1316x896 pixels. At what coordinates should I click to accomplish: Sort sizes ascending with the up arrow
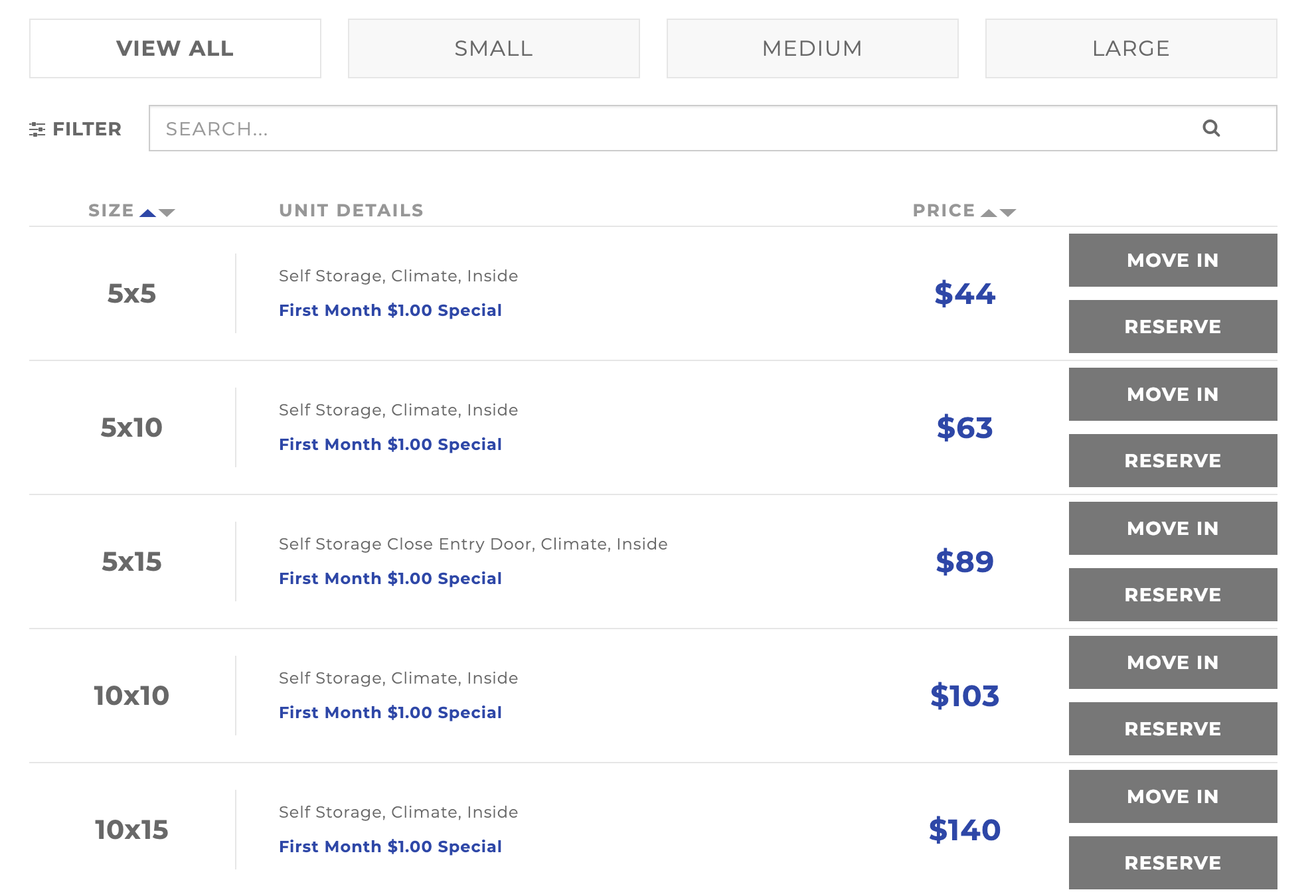coord(149,212)
